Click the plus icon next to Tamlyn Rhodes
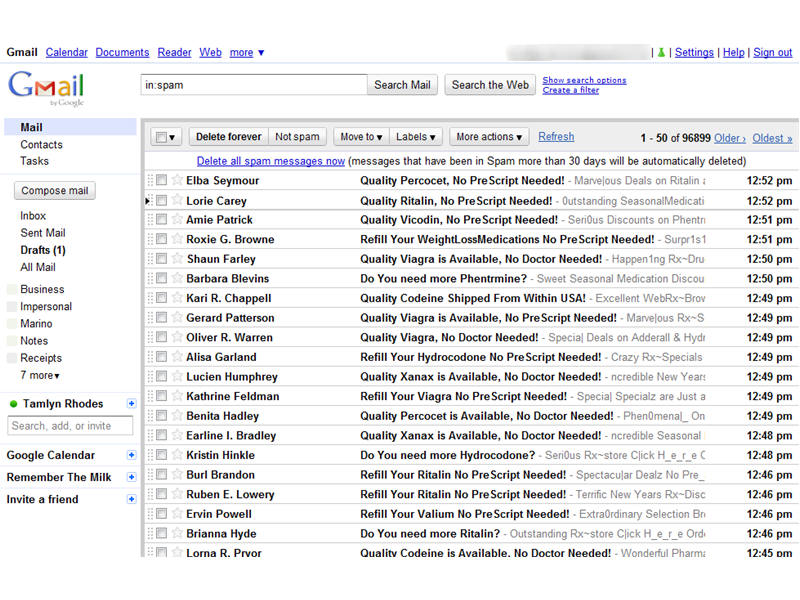800x600 pixels. click(x=130, y=403)
